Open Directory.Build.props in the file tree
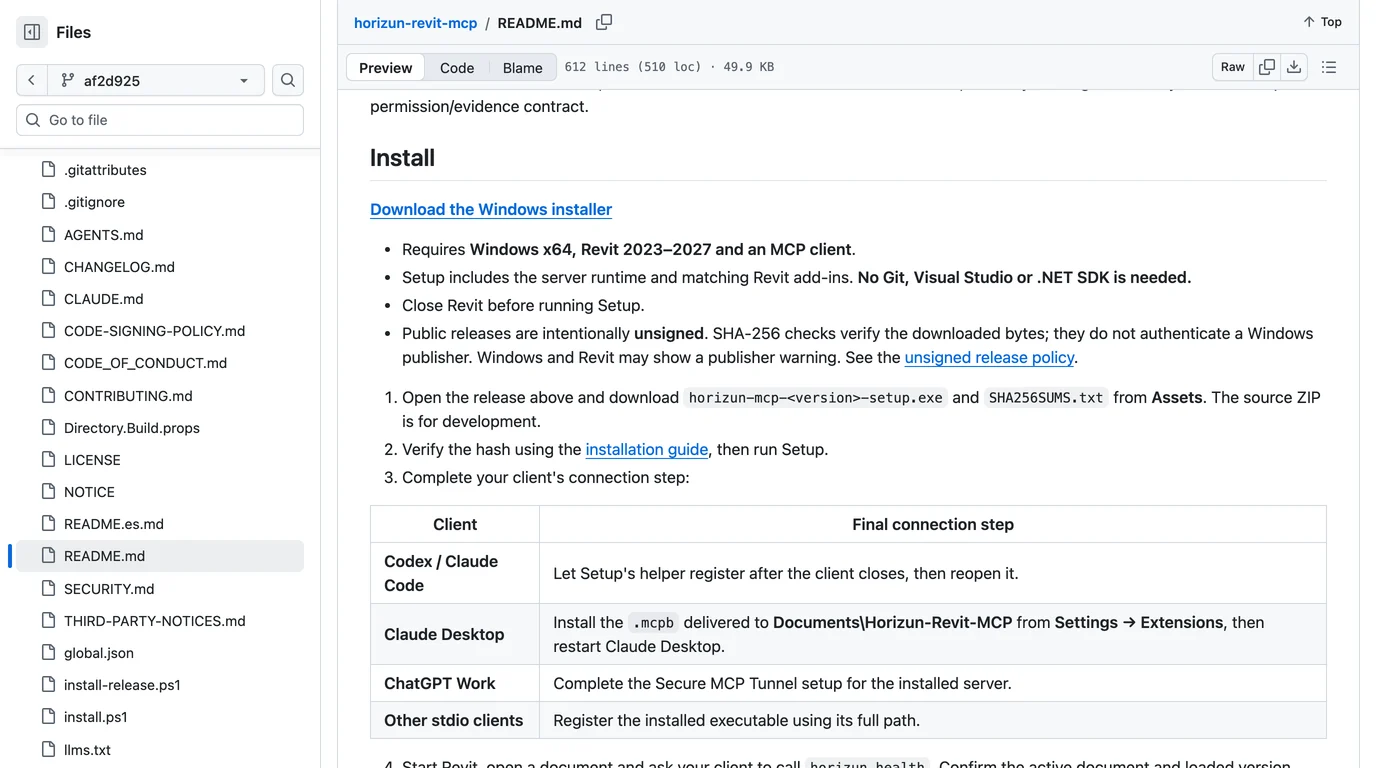1376x768 pixels. click(x=160, y=428)
